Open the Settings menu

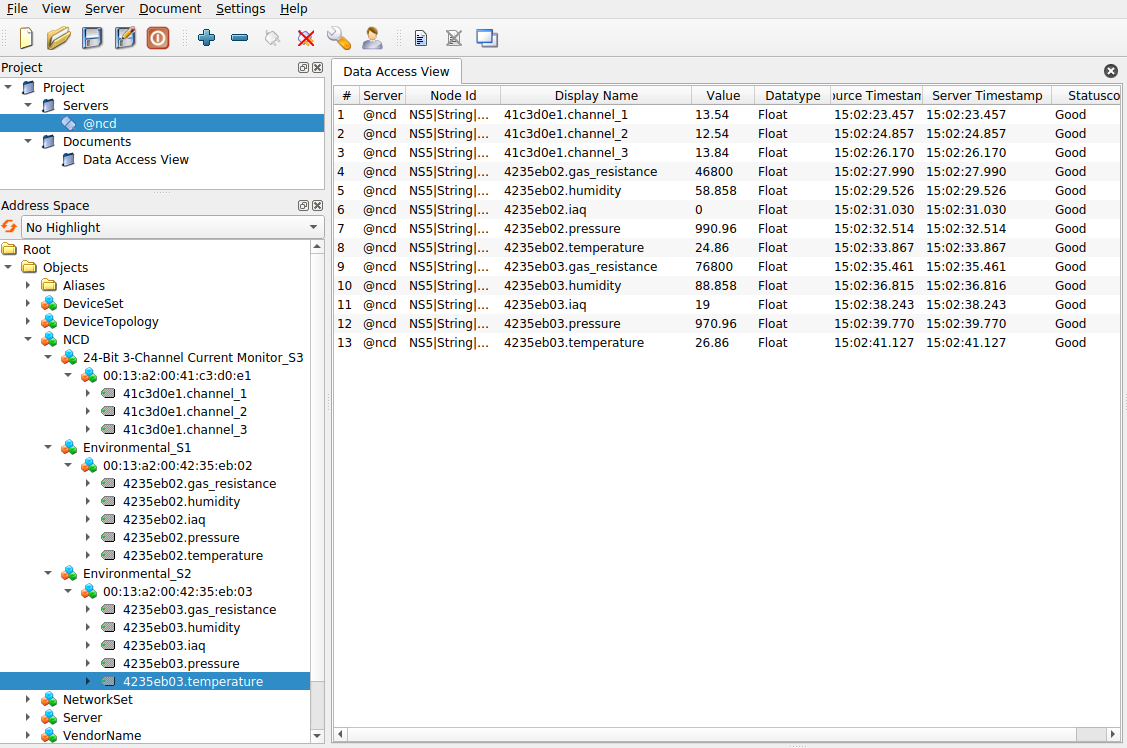[240, 8]
